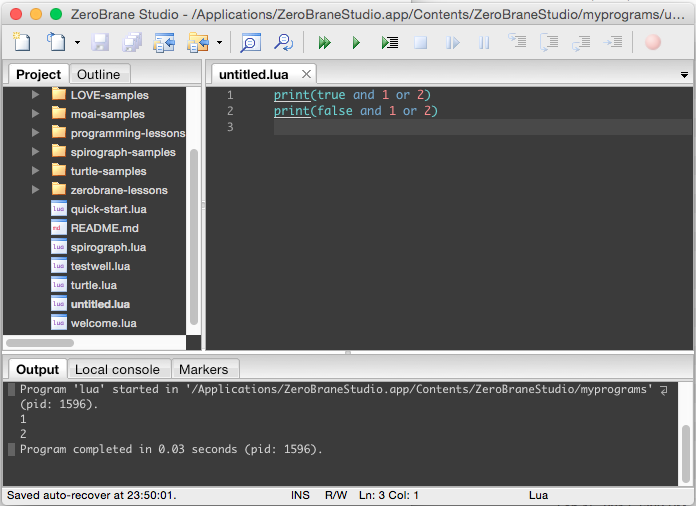Expand the turtle-samples folder arrow

coord(36,171)
